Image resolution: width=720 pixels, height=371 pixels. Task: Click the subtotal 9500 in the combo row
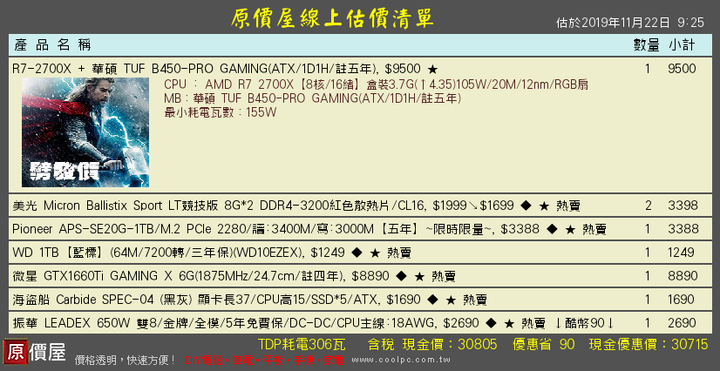tap(682, 69)
